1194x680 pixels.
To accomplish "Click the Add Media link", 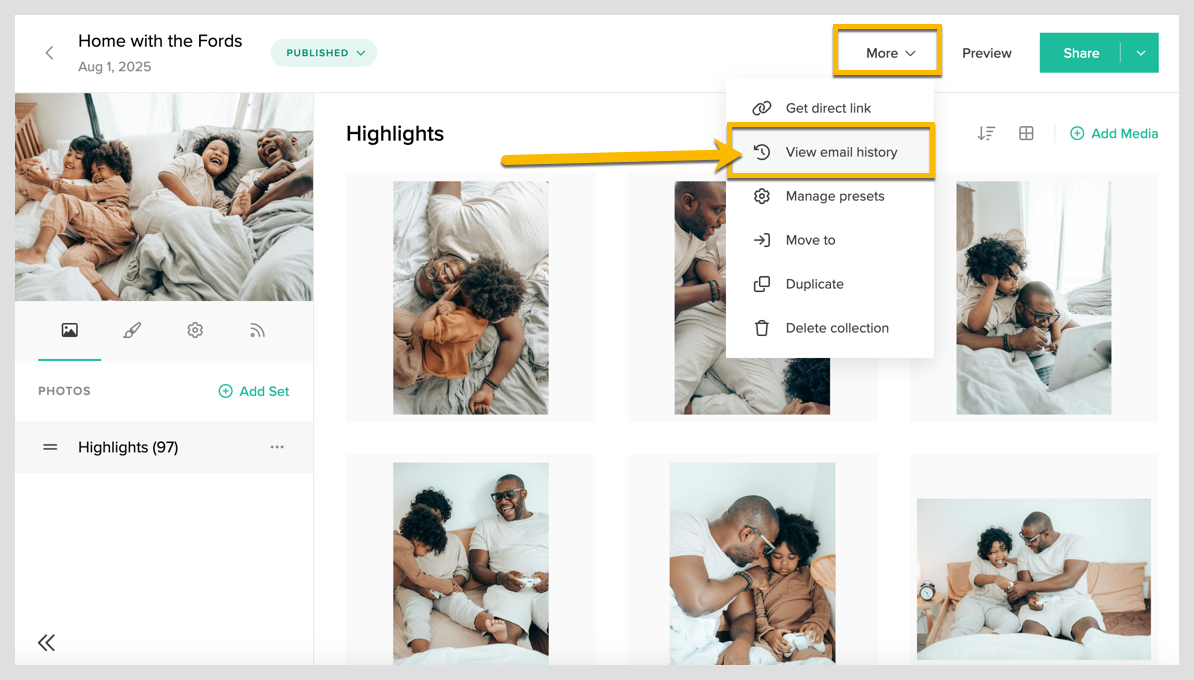I will pos(1114,133).
